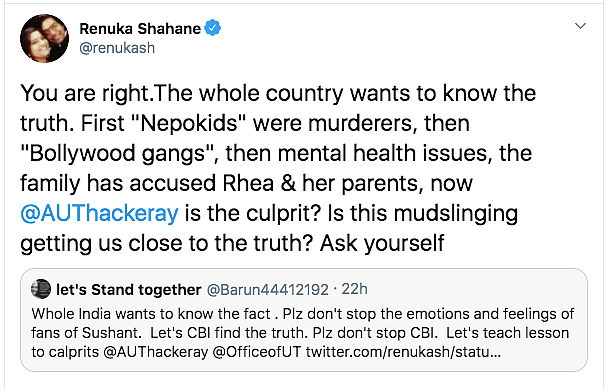This screenshot has width=610, height=389.
Task: Click the blue @AUThackeray mention
Action: point(100,213)
